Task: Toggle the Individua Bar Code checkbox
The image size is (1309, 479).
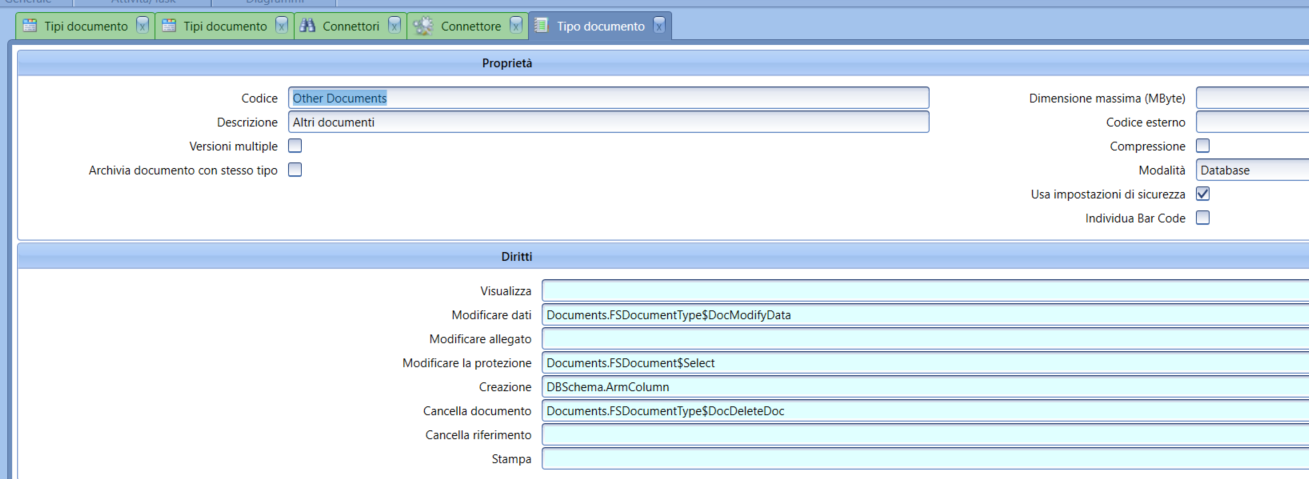Action: 1203,218
